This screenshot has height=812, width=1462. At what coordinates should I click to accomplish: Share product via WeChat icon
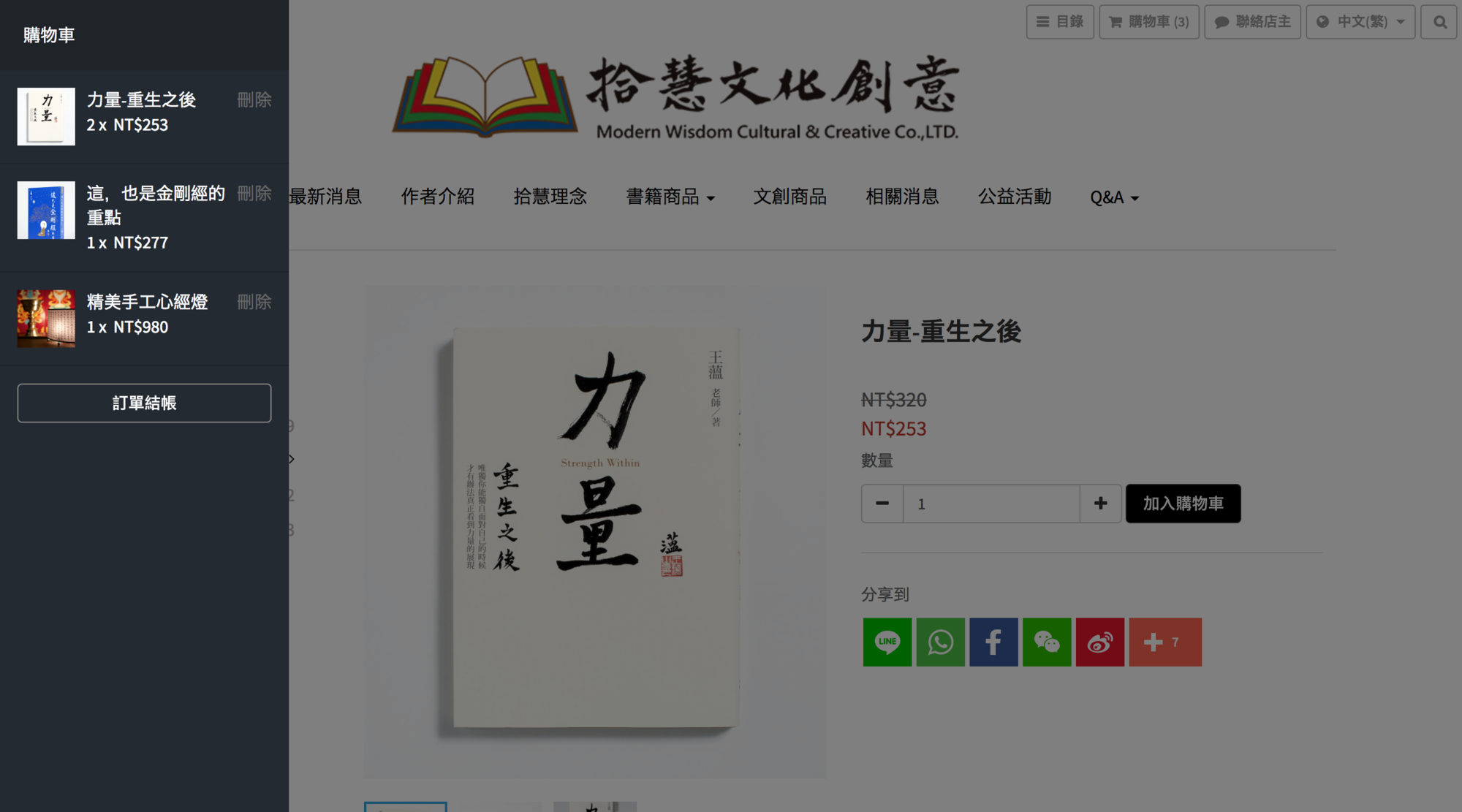(x=1047, y=642)
